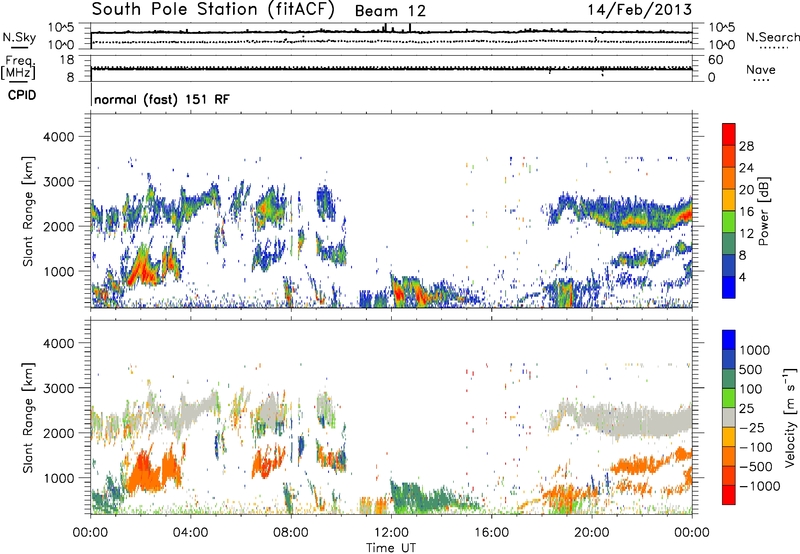Click the '04:00' time tick label
Viewport: 800px width, 554px height.
point(191,533)
